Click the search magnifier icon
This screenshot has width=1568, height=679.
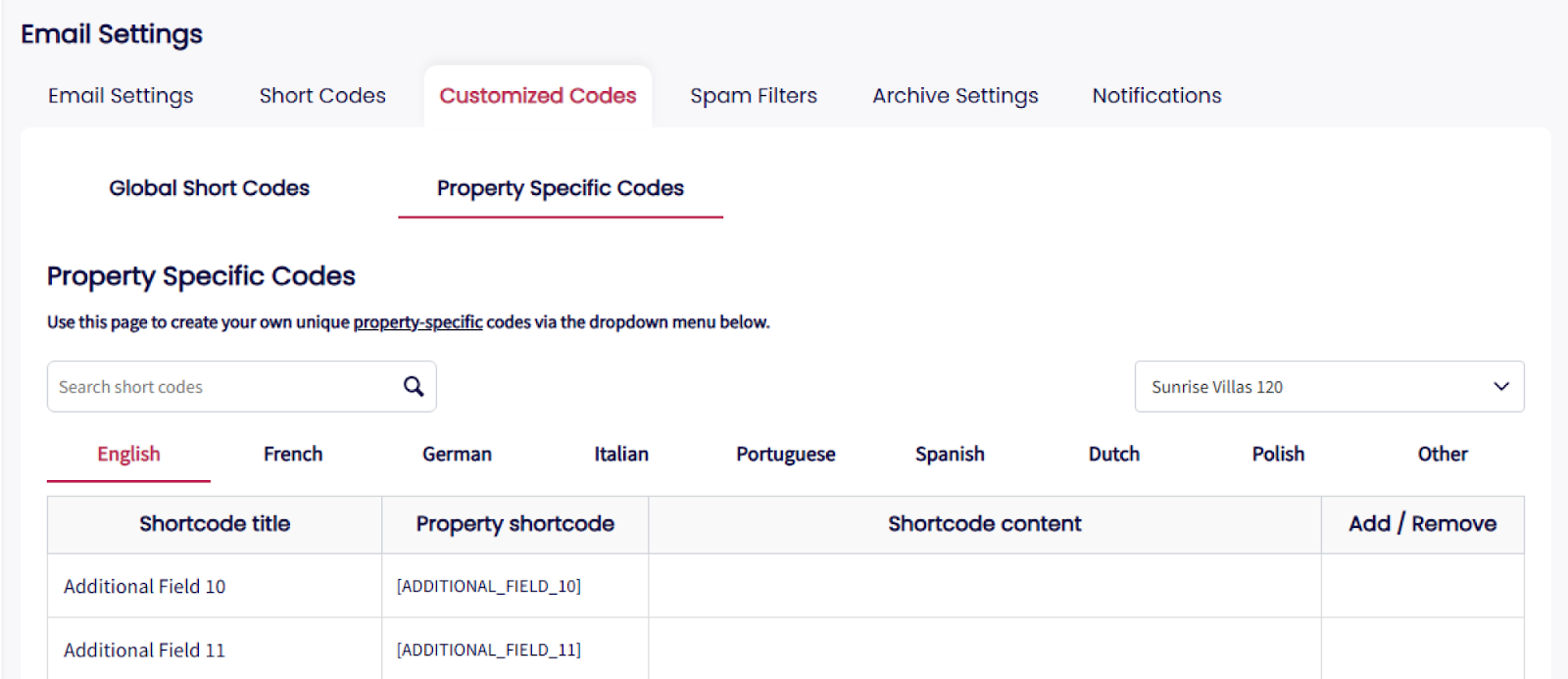414,387
